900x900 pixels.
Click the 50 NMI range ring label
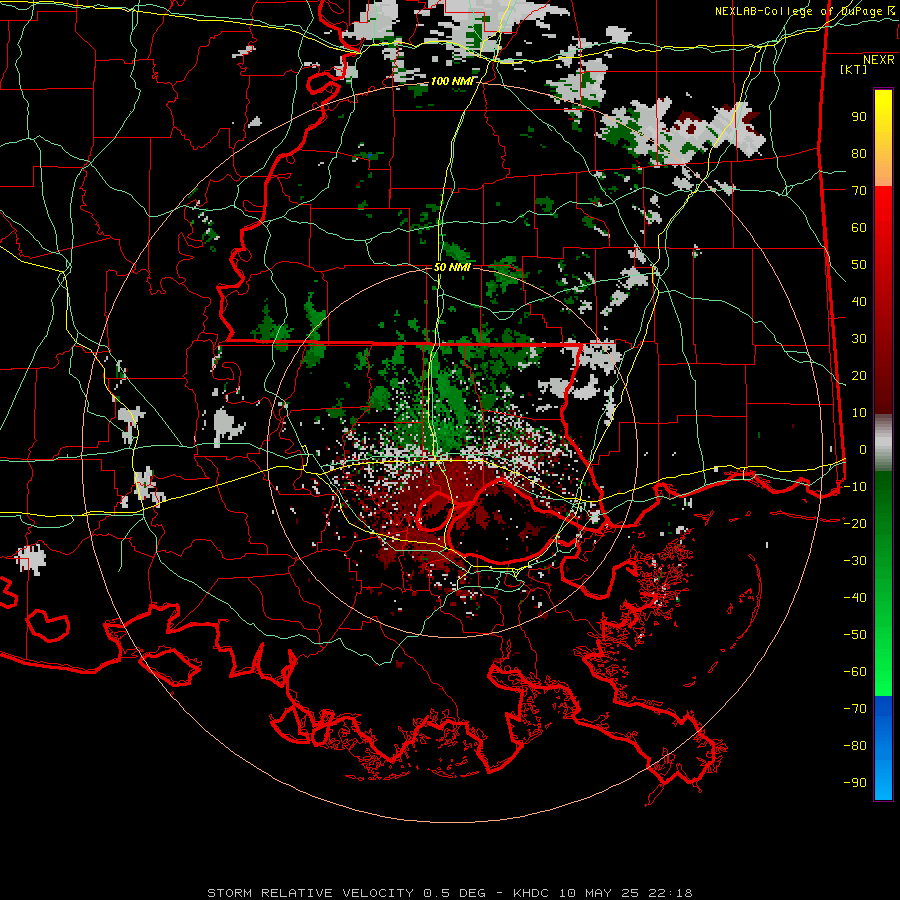[452, 267]
